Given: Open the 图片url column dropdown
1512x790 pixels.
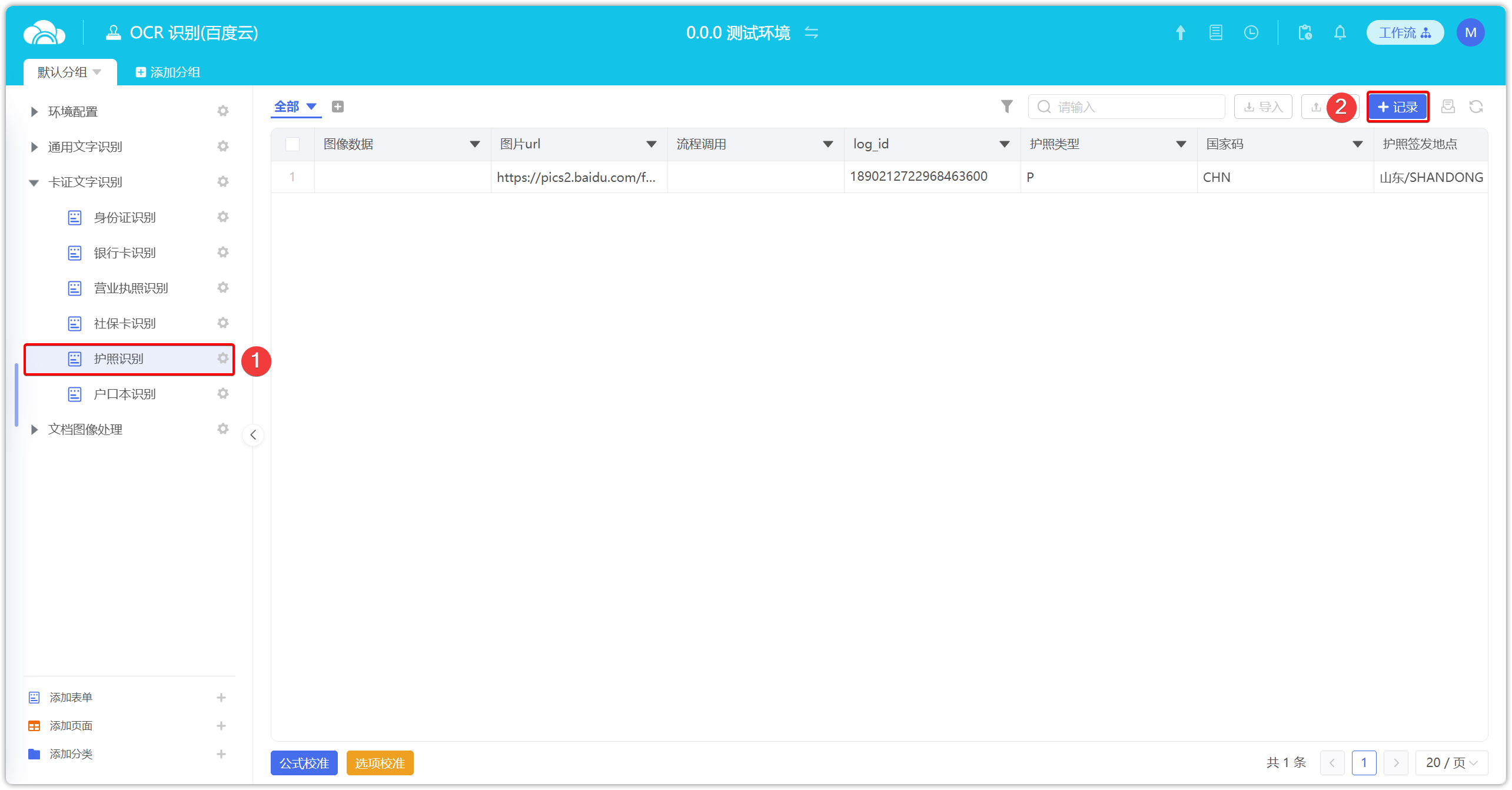Looking at the screenshot, I should [651, 144].
